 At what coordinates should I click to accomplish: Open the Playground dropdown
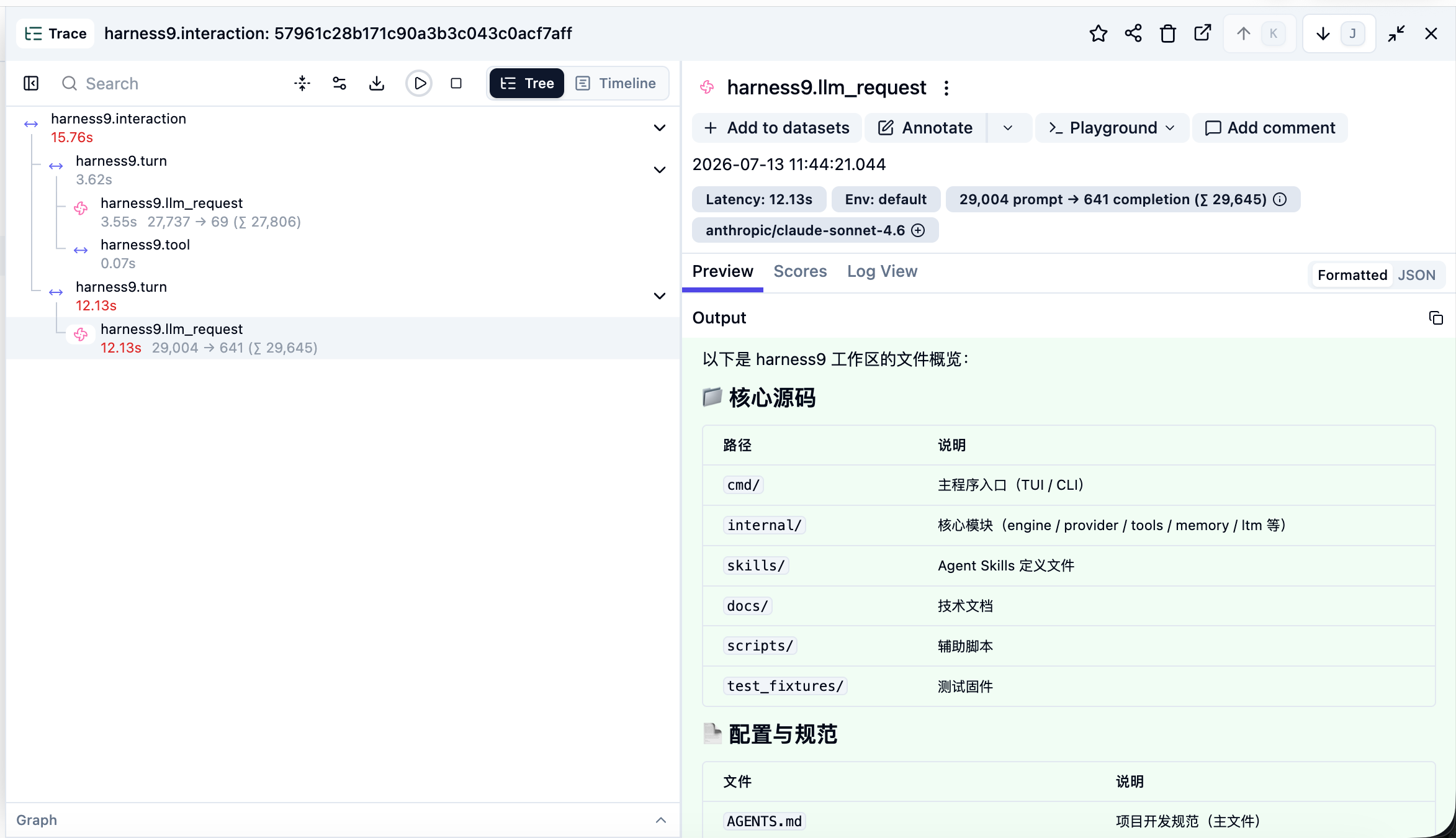pyautogui.click(x=1112, y=128)
